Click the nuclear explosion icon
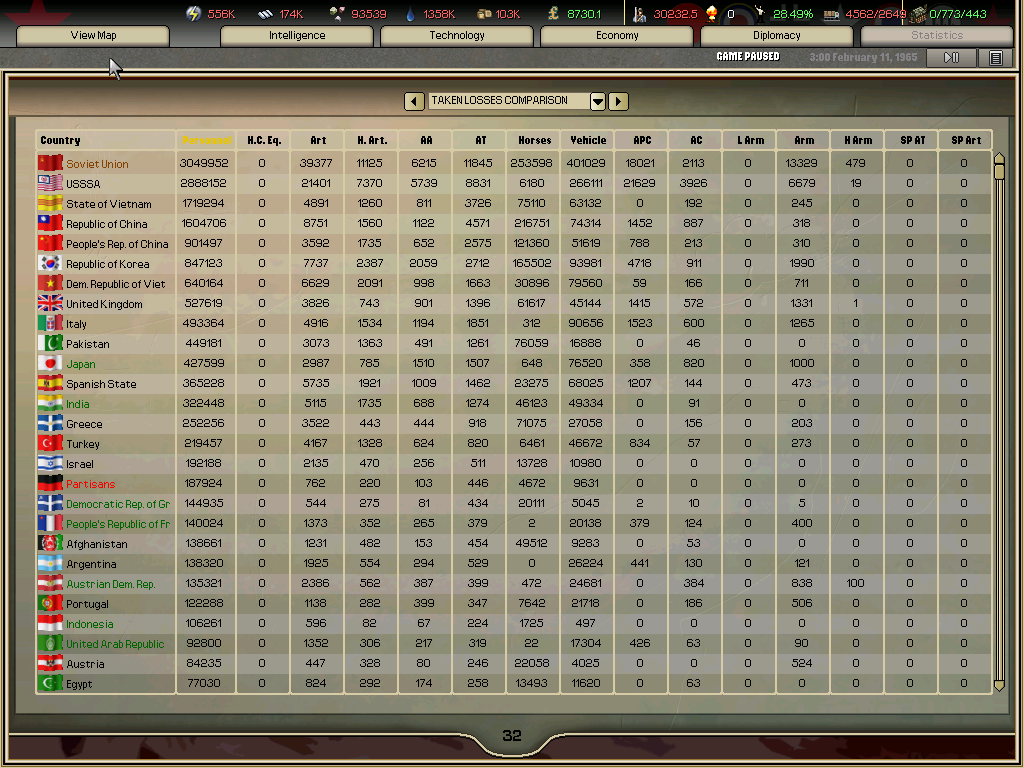The height and width of the screenshot is (768, 1024). click(x=712, y=14)
